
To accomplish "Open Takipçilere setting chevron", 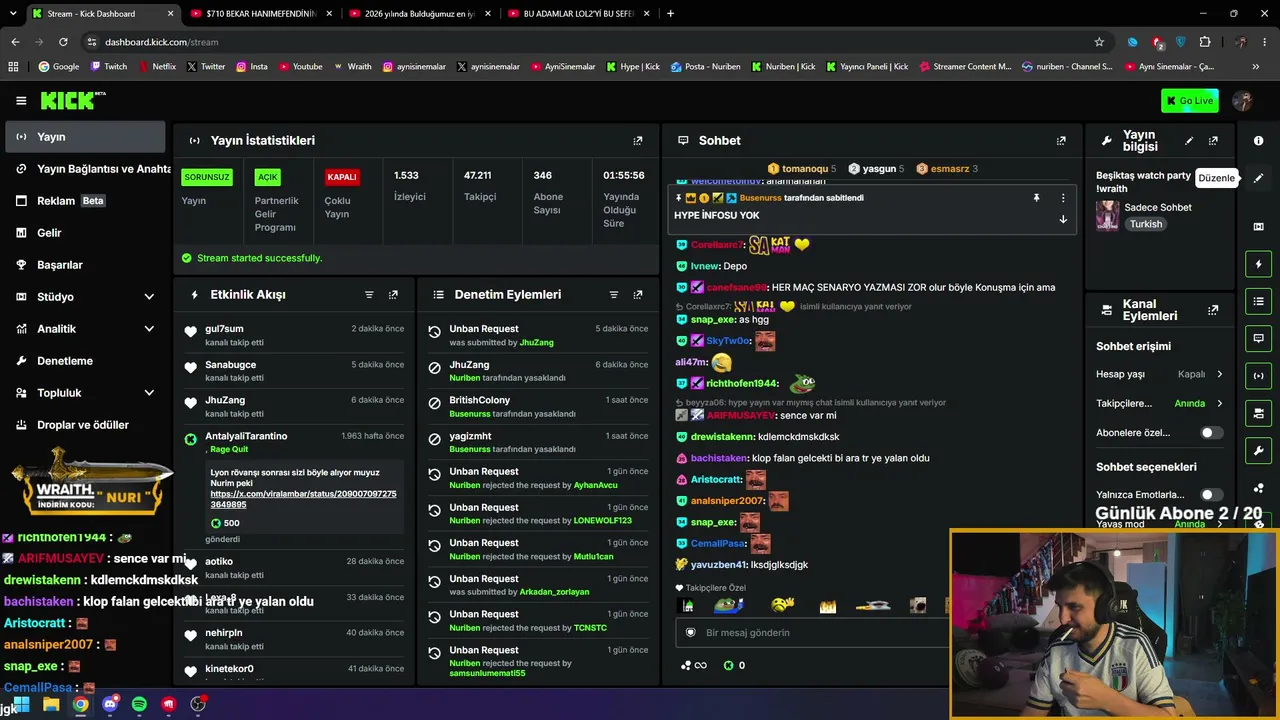I will click(x=1219, y=404).
